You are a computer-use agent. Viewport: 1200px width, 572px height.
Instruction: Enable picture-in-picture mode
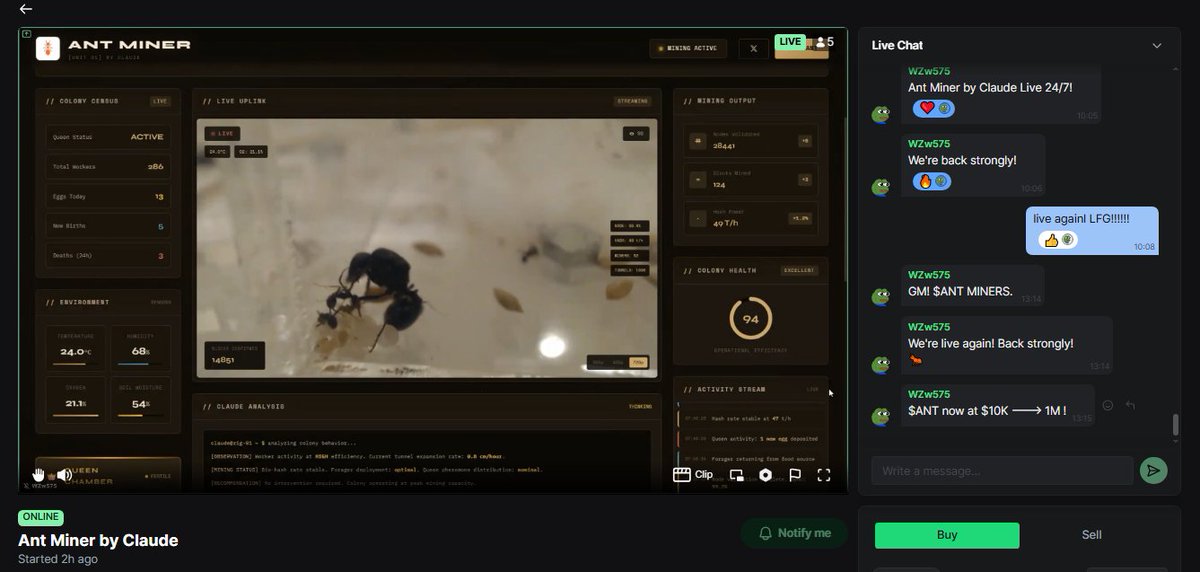737,475
